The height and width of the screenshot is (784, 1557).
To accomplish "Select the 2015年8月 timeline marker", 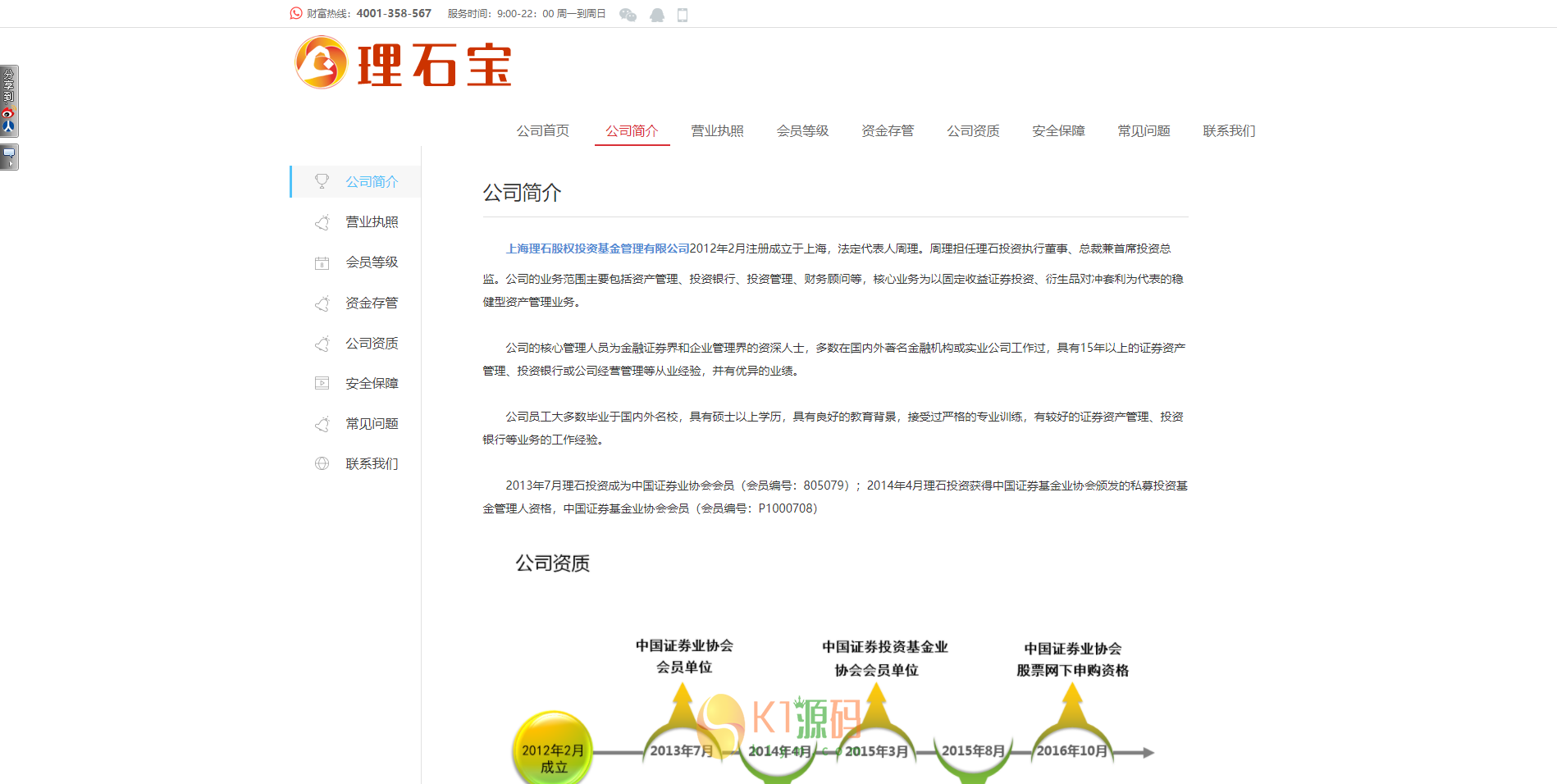I will 974,751.
